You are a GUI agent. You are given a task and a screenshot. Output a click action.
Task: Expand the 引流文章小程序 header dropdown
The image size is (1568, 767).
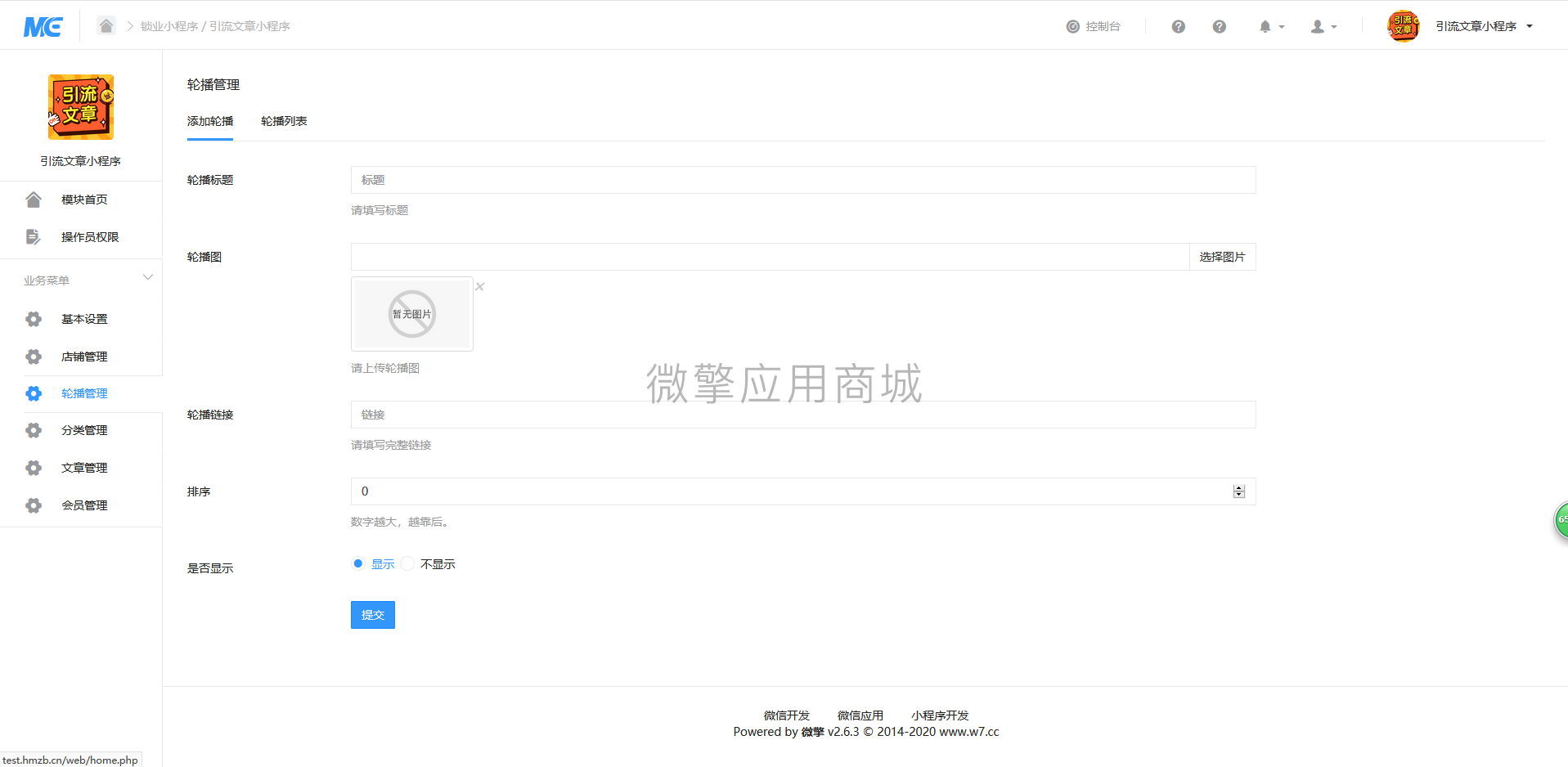tap(1484, 26)
